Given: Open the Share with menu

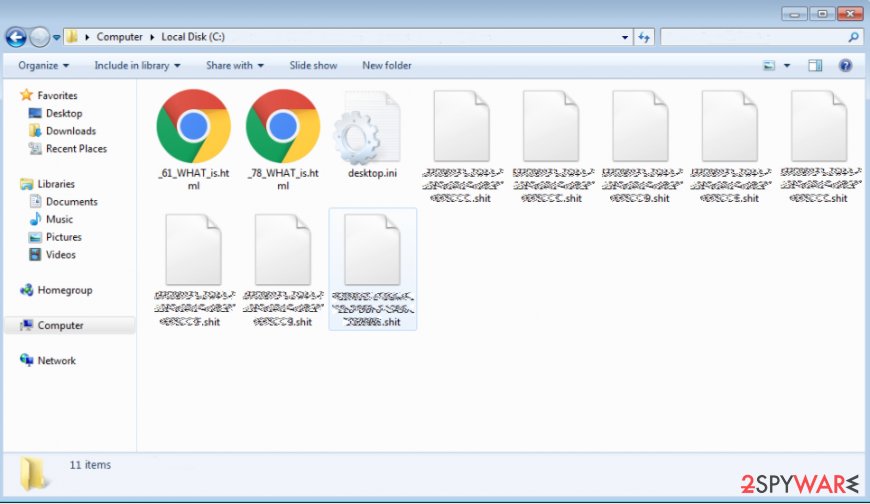Looking at the screenshot, I should [235, 65].
